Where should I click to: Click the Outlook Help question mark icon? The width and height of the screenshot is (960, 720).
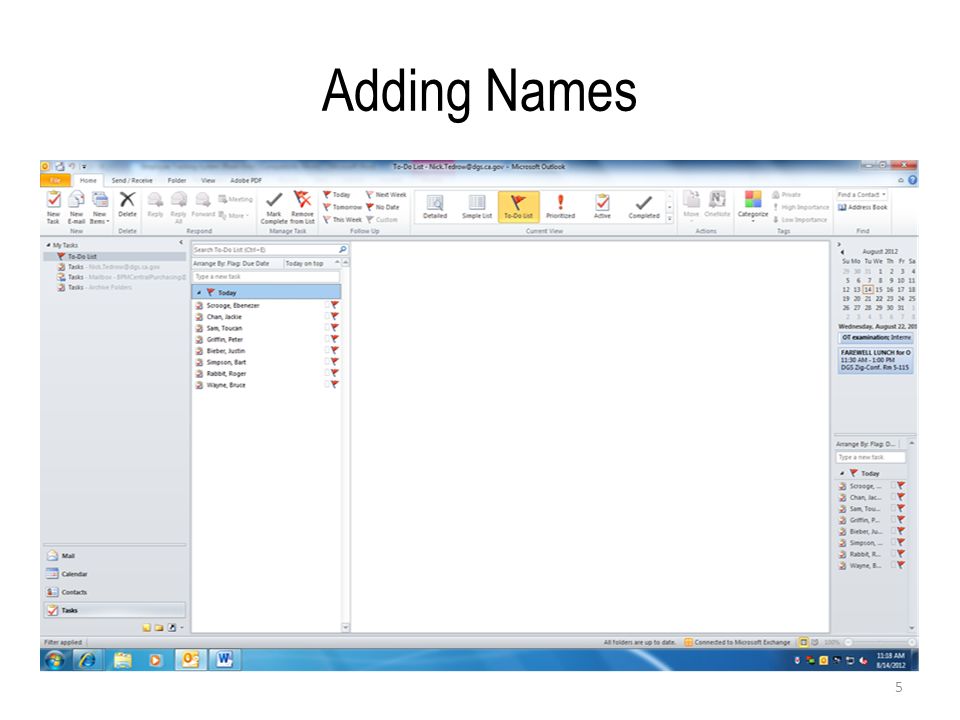[912, 180]
